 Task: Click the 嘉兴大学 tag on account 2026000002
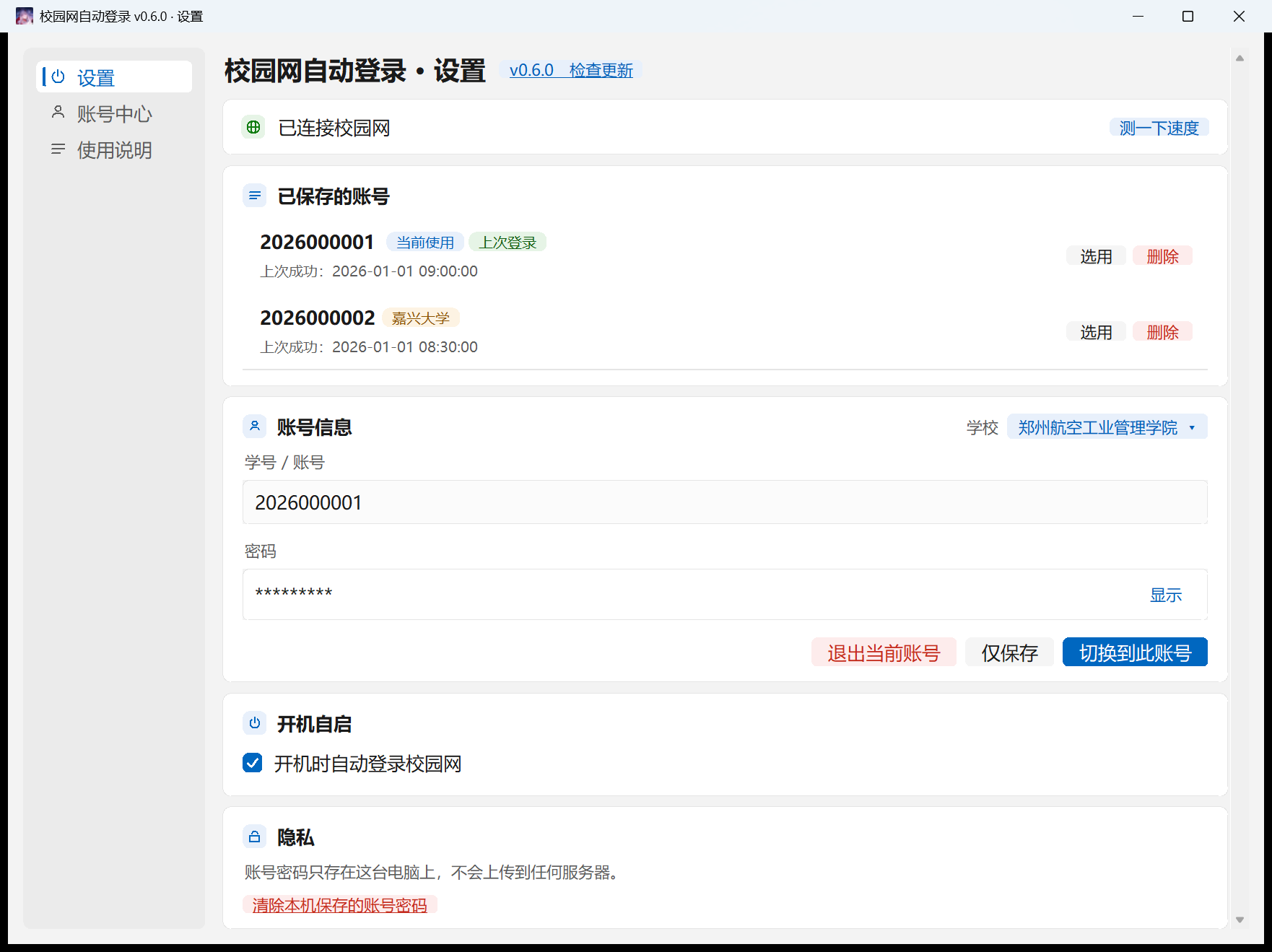point(421,318)
